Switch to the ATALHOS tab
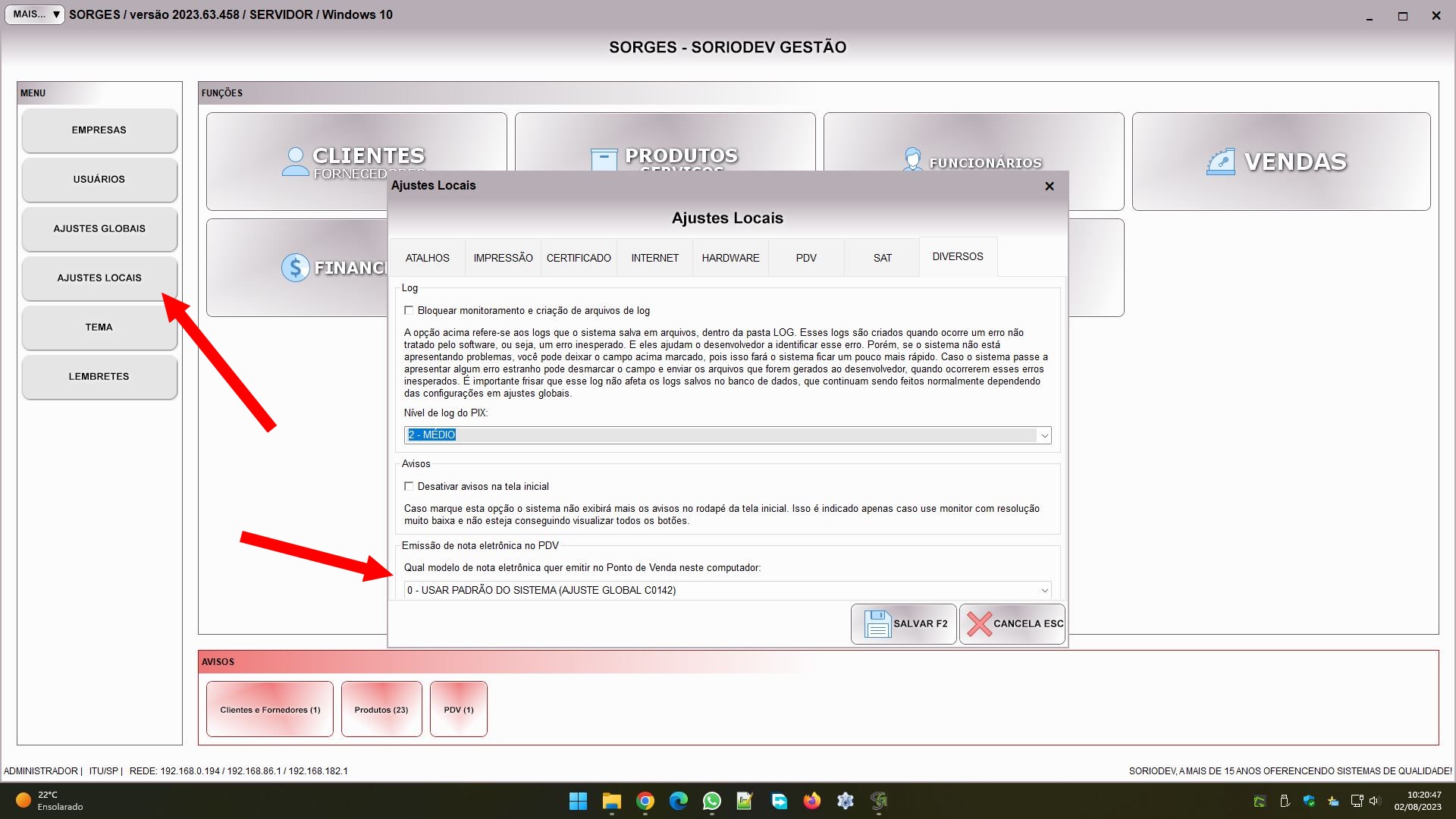 427,258
